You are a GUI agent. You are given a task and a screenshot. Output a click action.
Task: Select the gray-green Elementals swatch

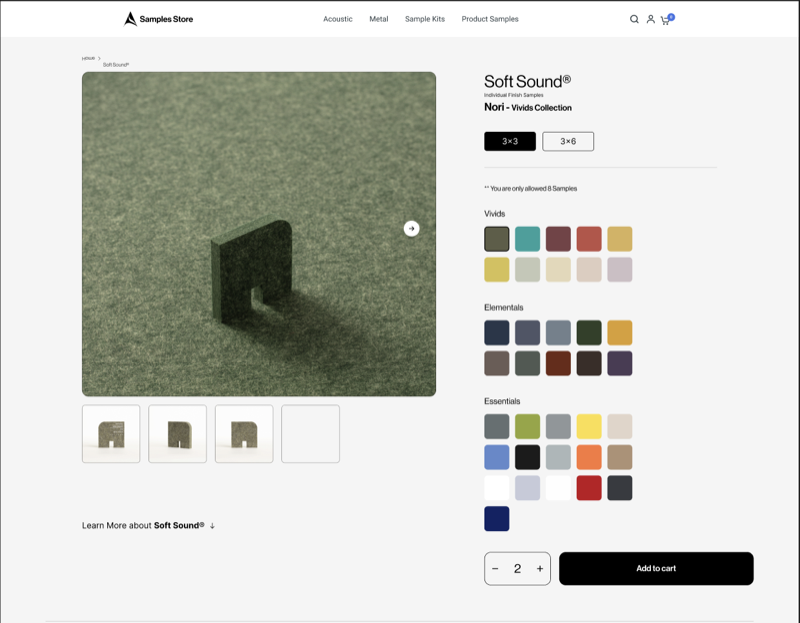point(527,363)
